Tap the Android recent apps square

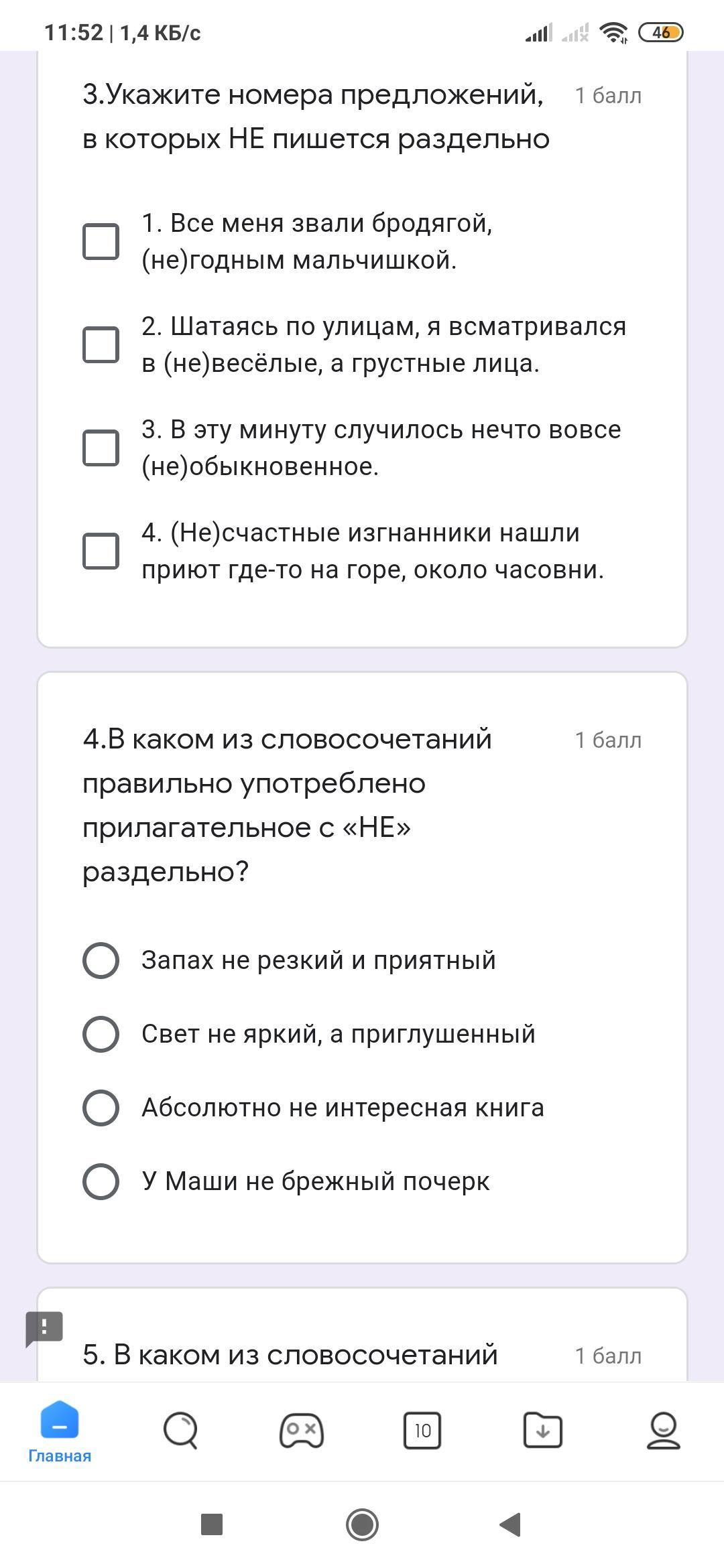(x=212, y=1524)
